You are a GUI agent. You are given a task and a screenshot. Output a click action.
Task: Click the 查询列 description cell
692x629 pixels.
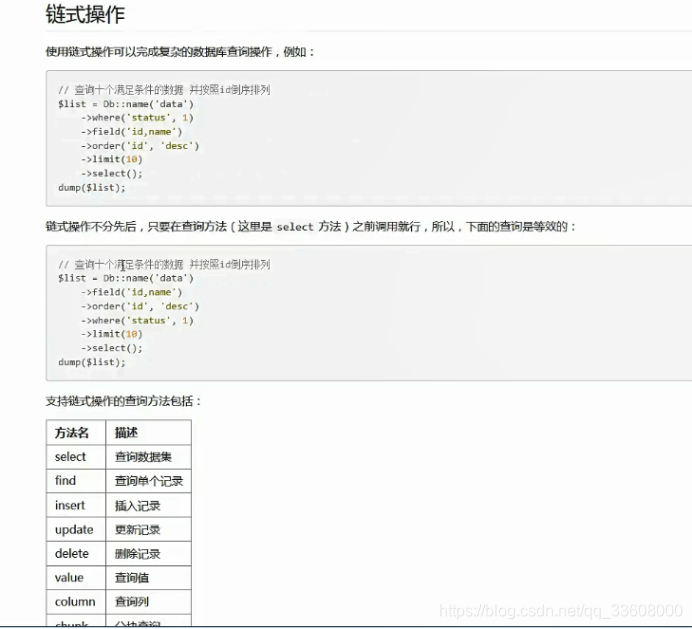[x=148, y=602]
